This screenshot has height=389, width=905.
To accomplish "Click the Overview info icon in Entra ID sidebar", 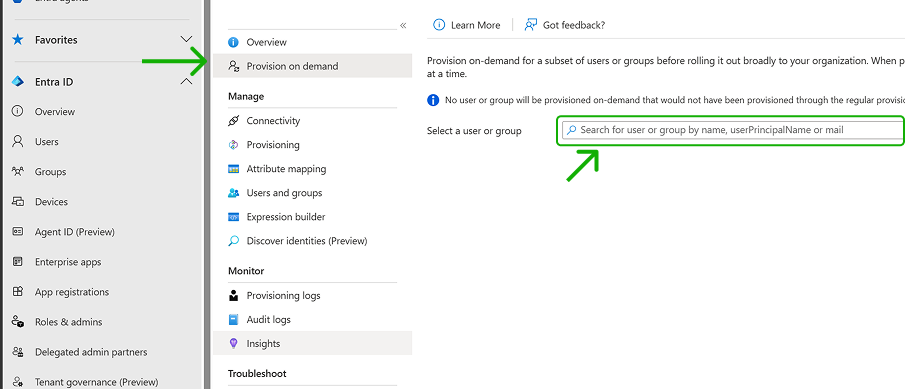I will click(18, 111).
